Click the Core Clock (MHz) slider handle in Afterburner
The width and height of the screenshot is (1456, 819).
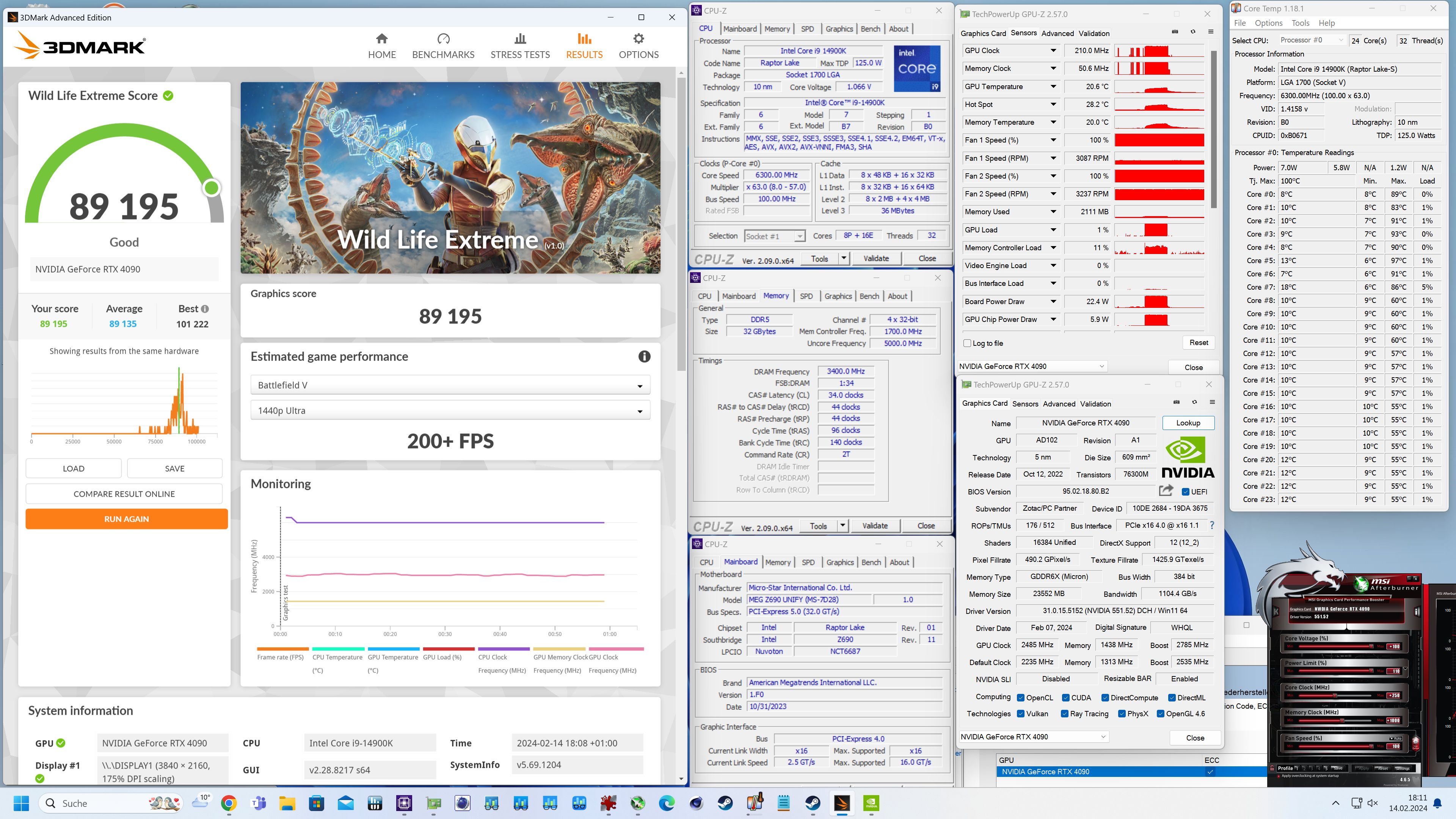tap(1335, 696)
